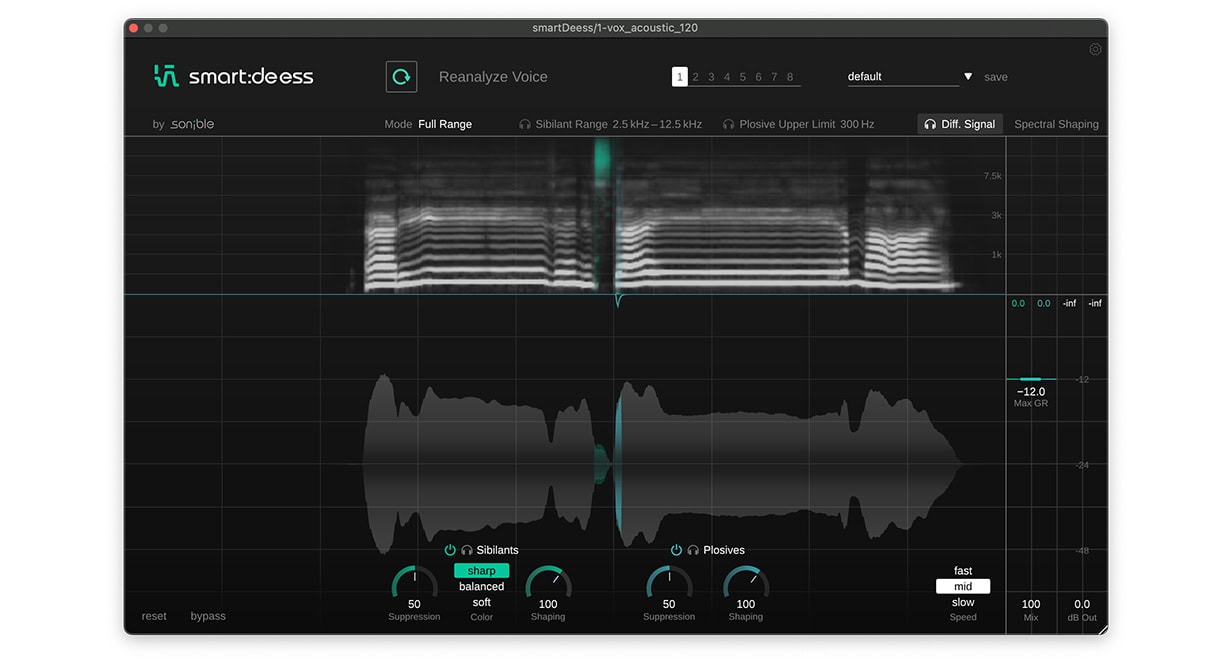Click Plosives Suppression value 50
Image resolution: width=1232 pixels, height=661 pixels.
[669, 604]
